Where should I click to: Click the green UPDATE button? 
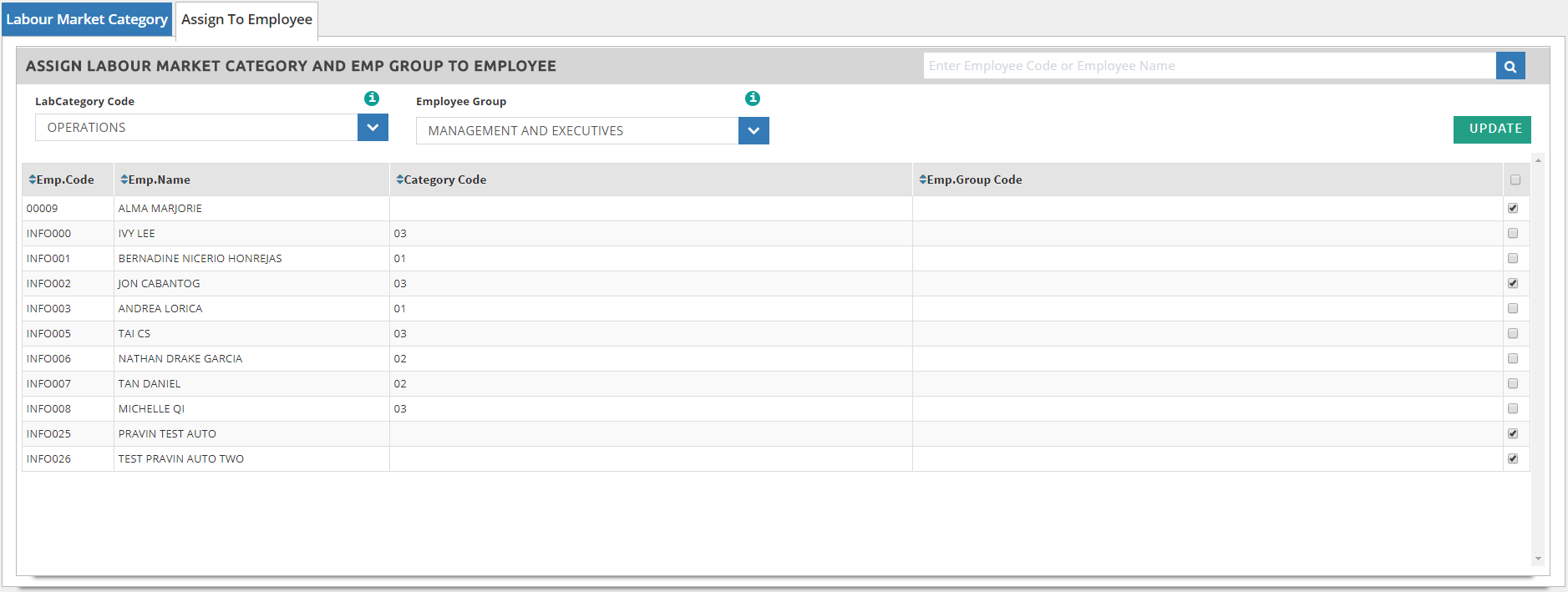[x=1491, y=129]
